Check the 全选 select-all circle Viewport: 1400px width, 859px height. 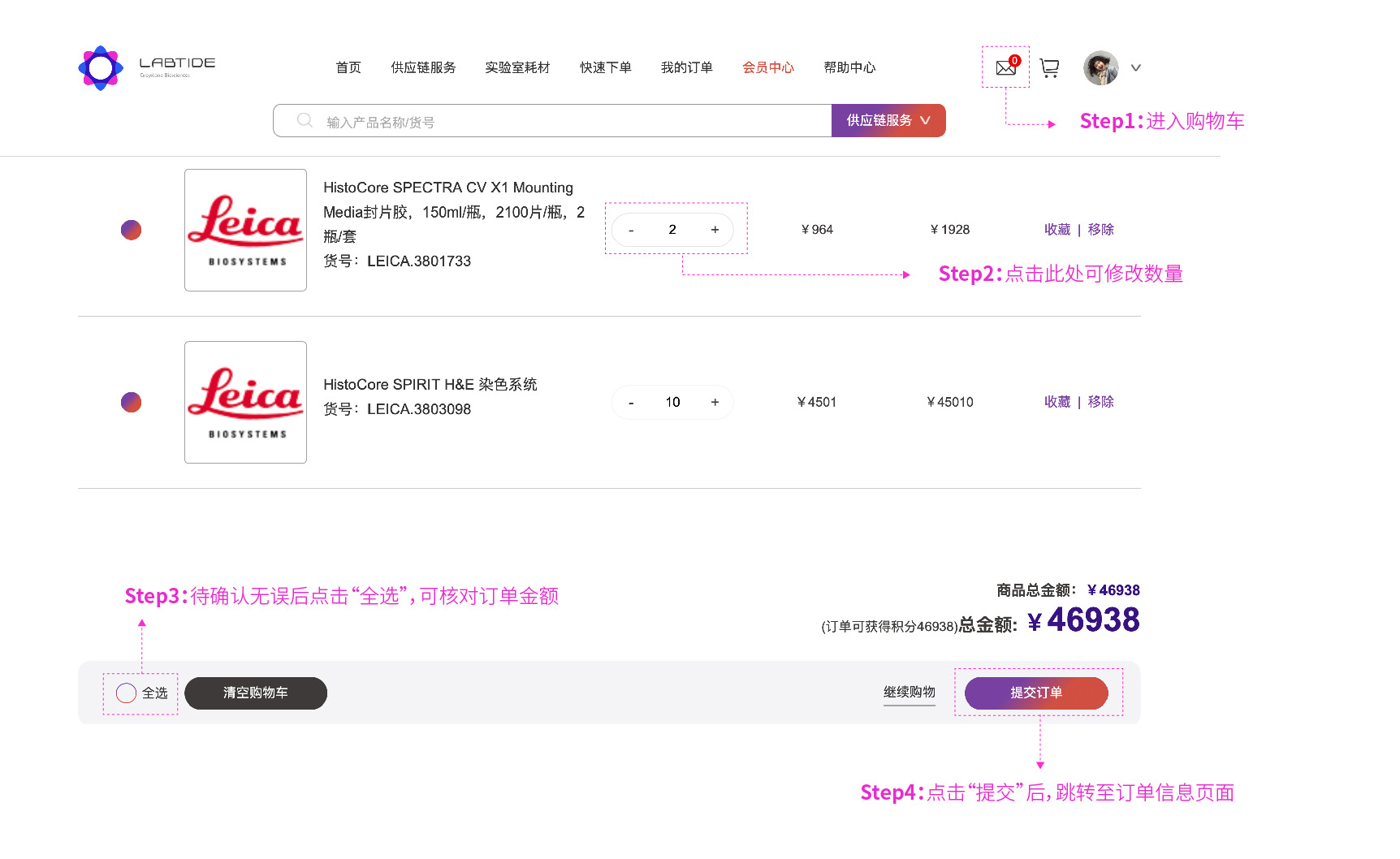pos(126,693)
